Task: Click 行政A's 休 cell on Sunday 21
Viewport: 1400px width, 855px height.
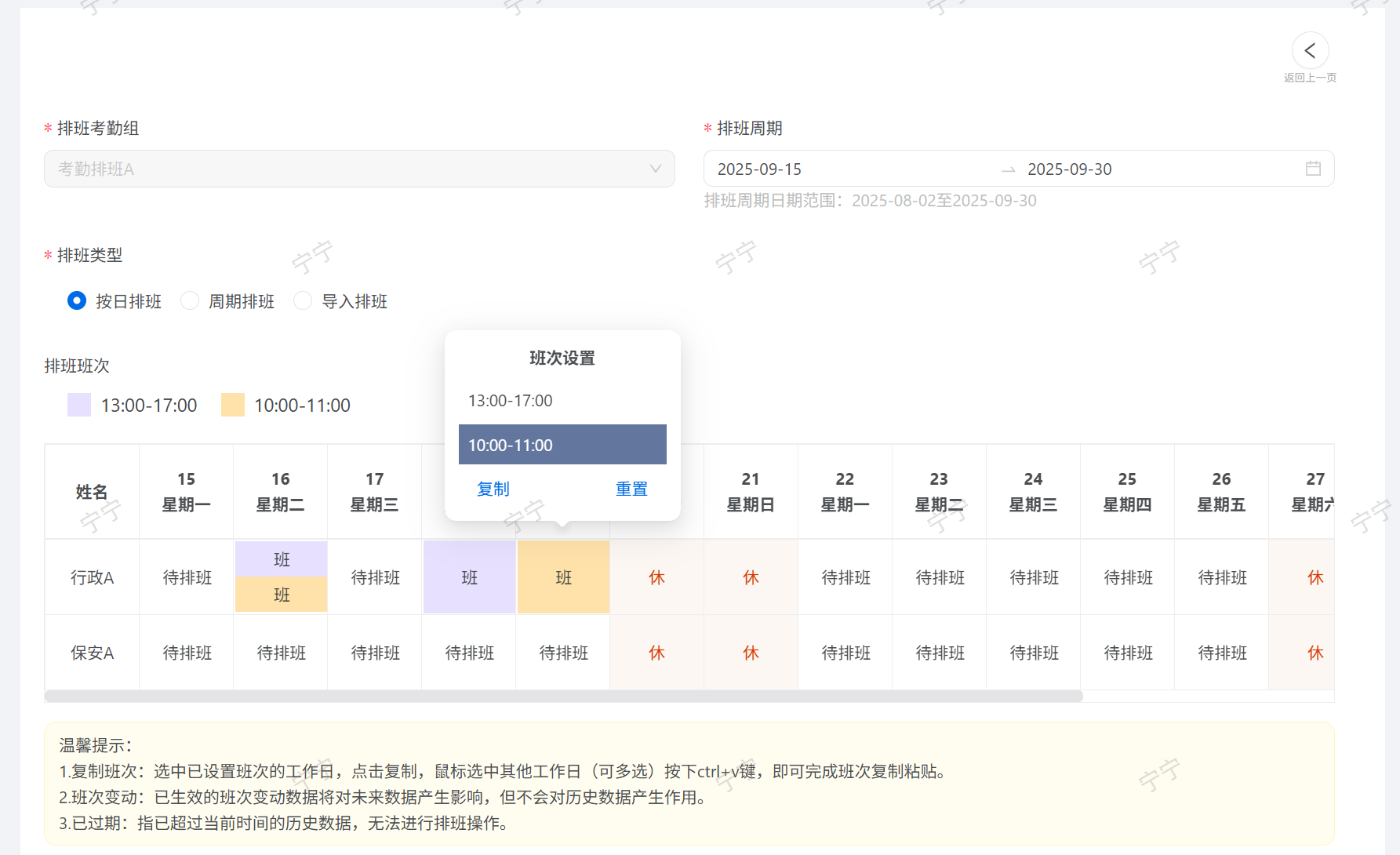Action: click(x=751, y=577)
